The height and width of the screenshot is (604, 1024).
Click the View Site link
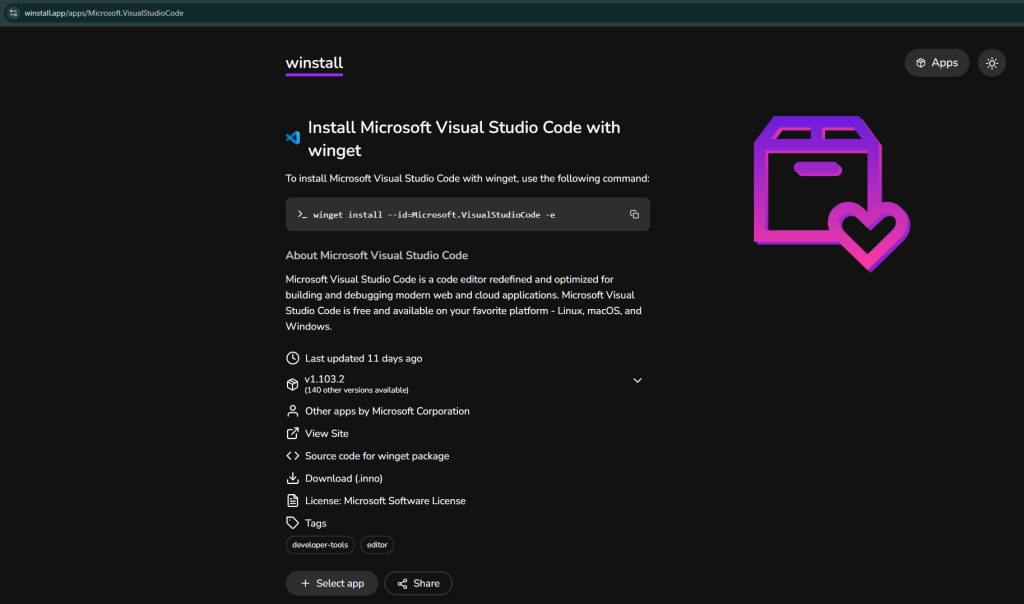pos(326,433)
